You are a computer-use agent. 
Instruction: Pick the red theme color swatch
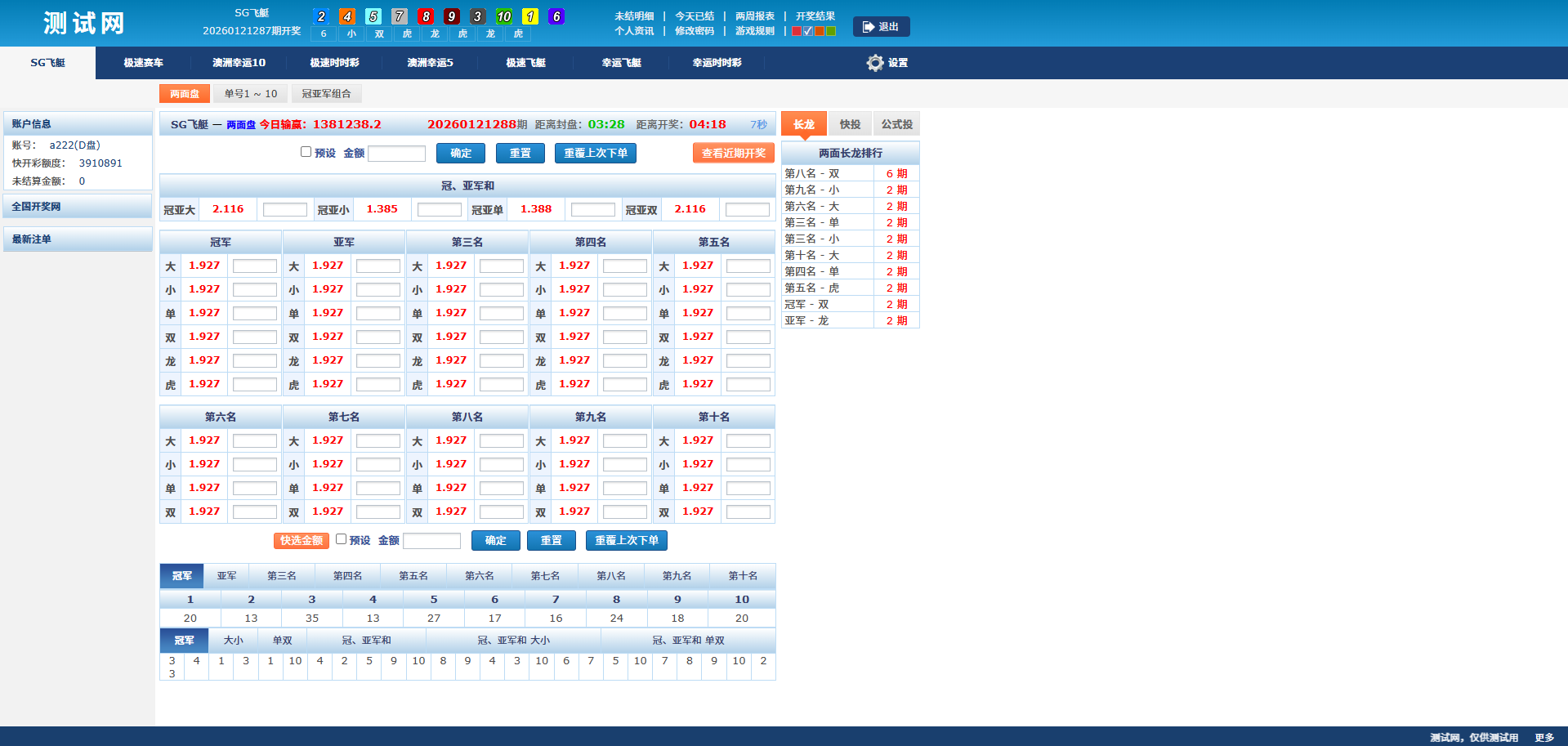[797, 31]
